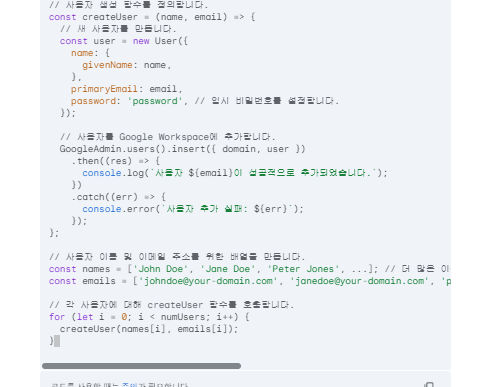Image resolution: width=485 pixels, height=387 pixels.
Task: Click the 'password' string literal
Action: (x=155, y=101)
